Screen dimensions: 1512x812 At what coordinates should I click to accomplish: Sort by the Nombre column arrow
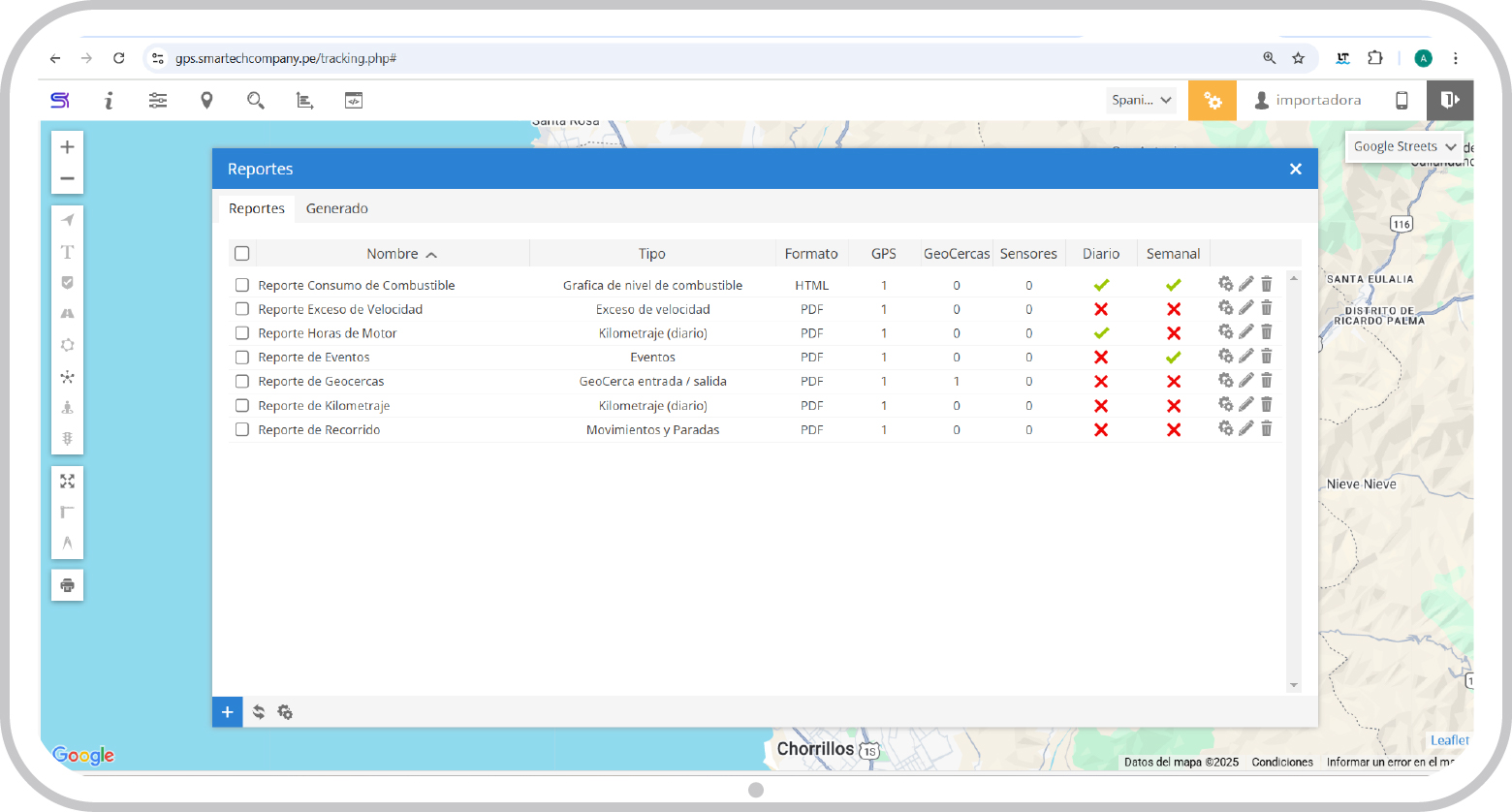pos(431,255)
